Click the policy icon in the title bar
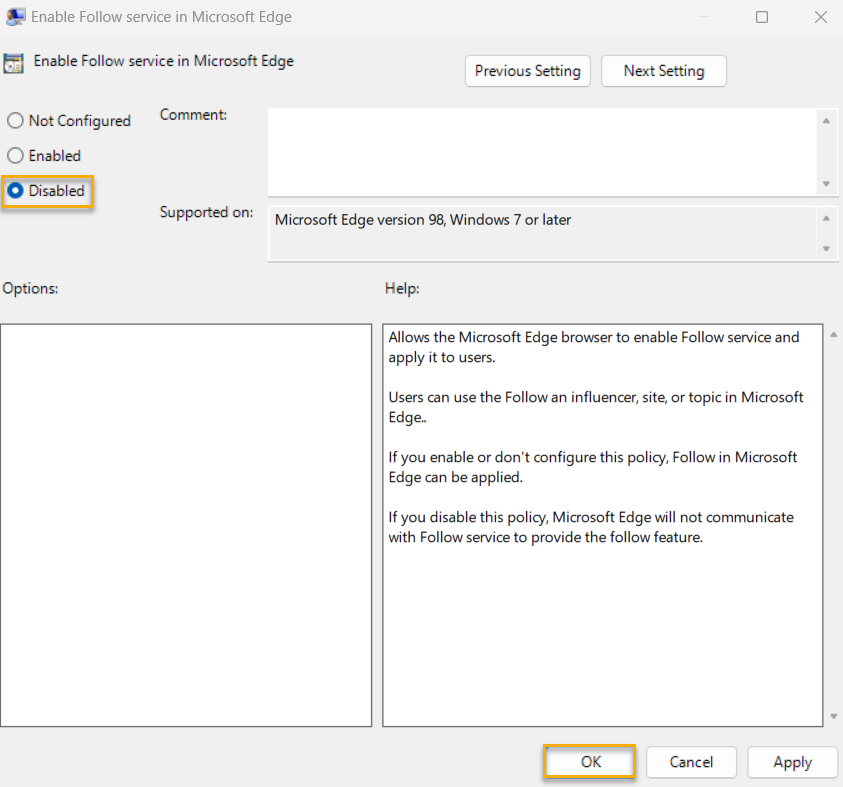Viewport: 843px width, 787px height. (x=16, y=16)
